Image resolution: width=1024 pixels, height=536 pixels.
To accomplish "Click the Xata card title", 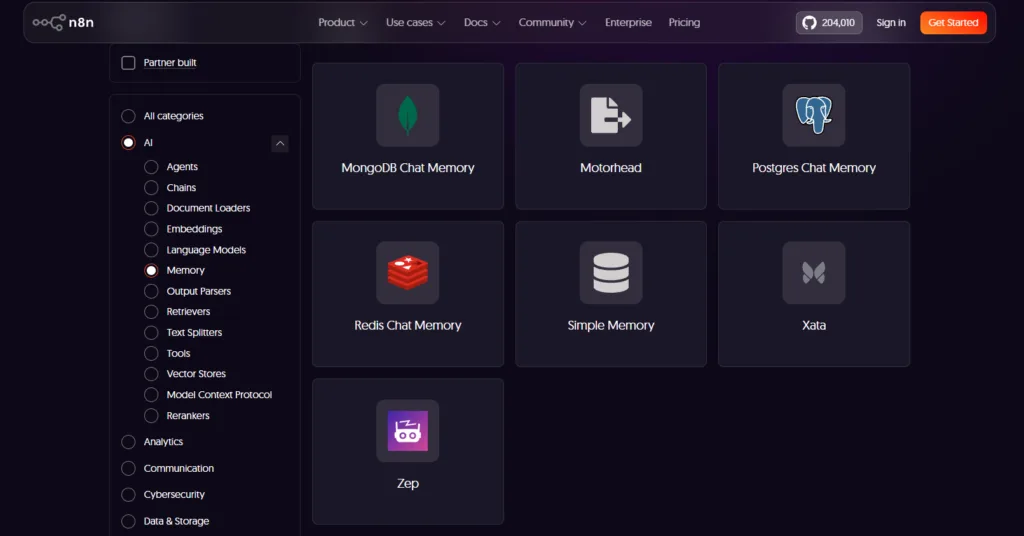I will (814, 325).
